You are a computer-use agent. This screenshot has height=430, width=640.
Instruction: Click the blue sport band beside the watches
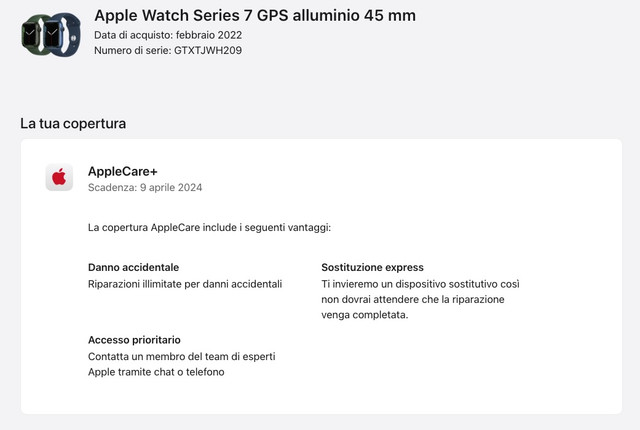pyautogui.click(x=72, y=35)
